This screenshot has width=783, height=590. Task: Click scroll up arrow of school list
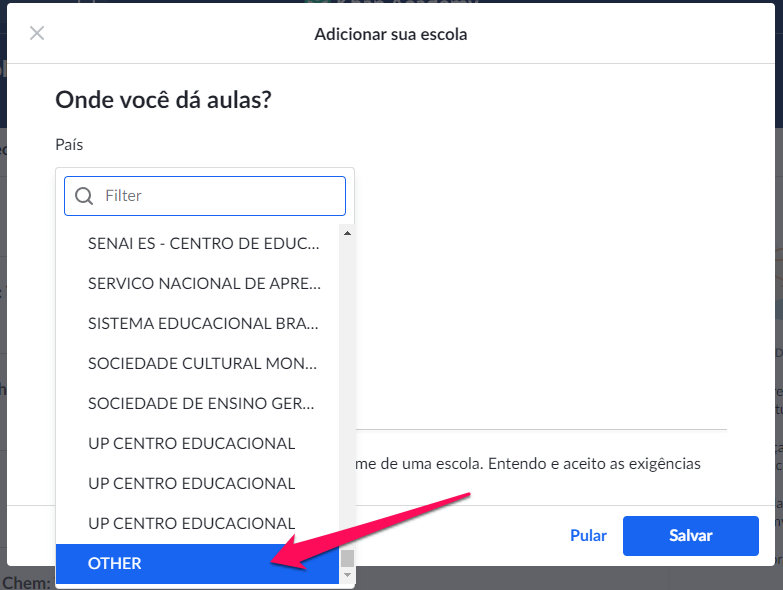click(x=347, y=233)
